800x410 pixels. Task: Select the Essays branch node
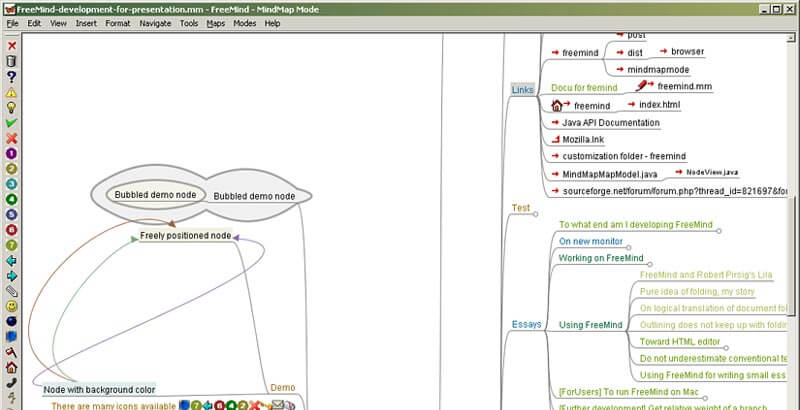526,324
